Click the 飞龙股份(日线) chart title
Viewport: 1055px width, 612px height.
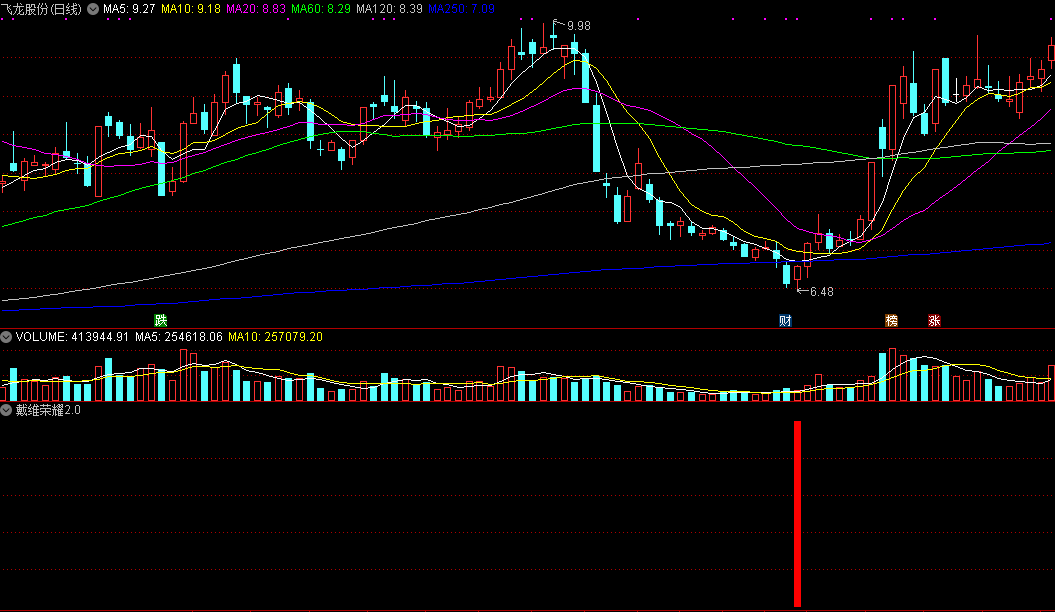pyautogui.click(x=43, y=8)
